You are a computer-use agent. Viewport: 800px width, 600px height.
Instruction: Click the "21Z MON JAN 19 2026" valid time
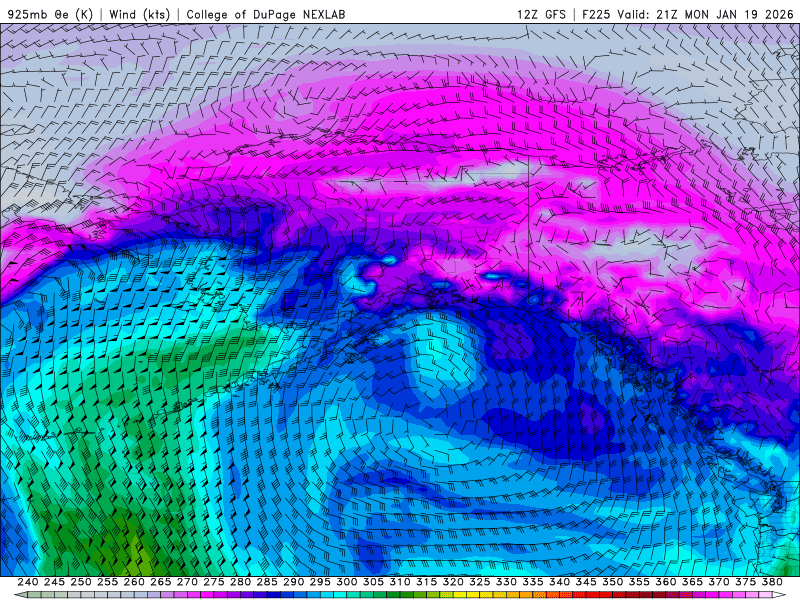(x=724, y=15)
